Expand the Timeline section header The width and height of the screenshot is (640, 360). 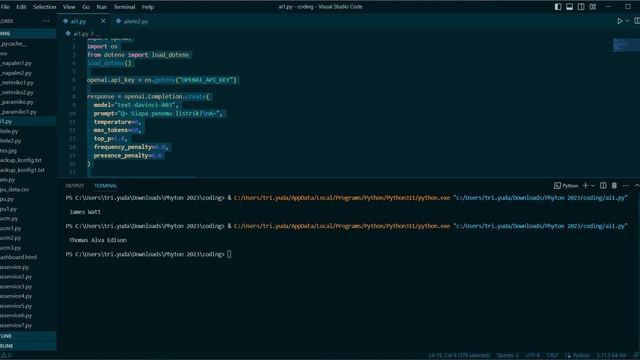[28, 346]
